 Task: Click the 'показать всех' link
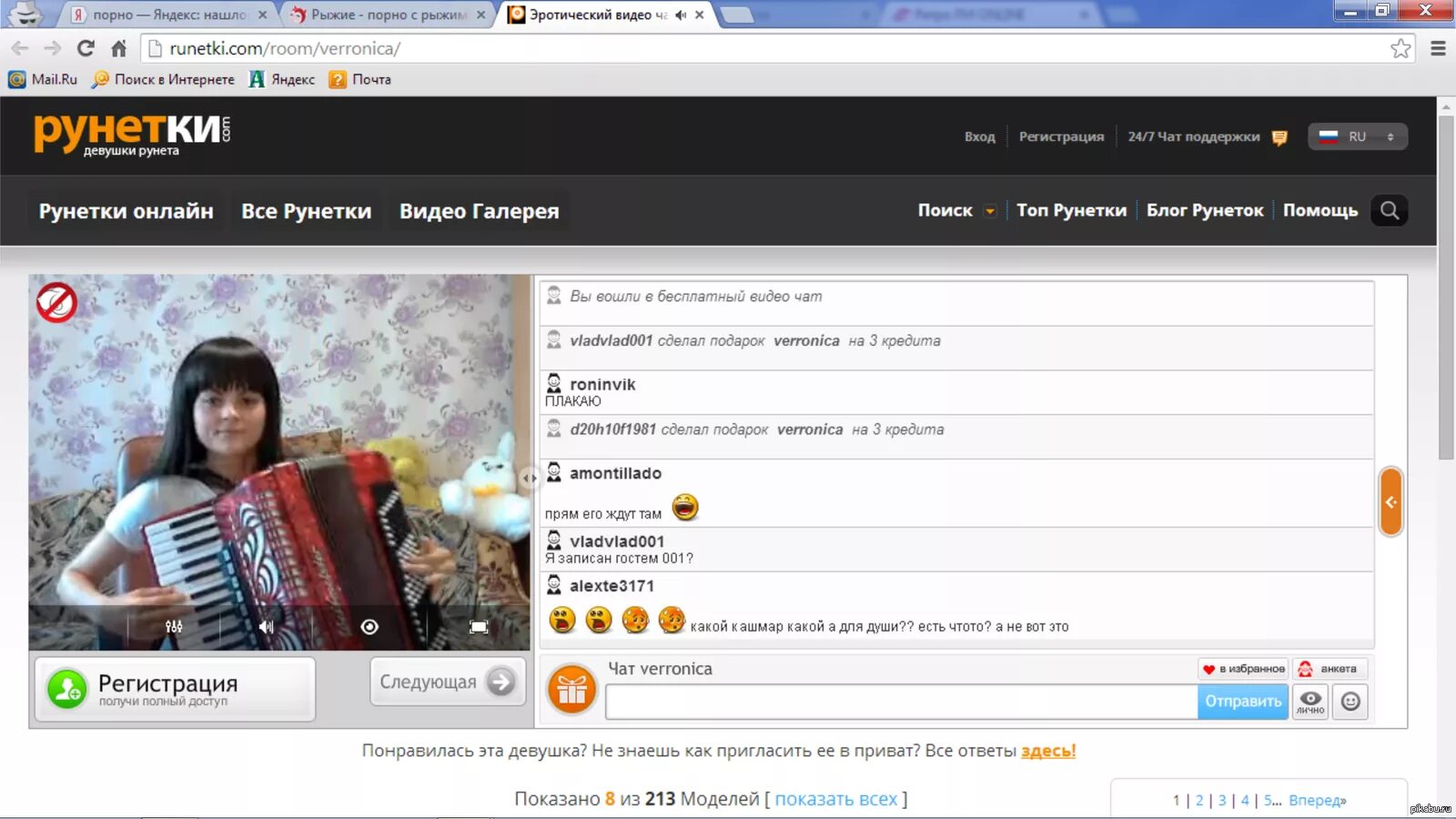[836, 799]
